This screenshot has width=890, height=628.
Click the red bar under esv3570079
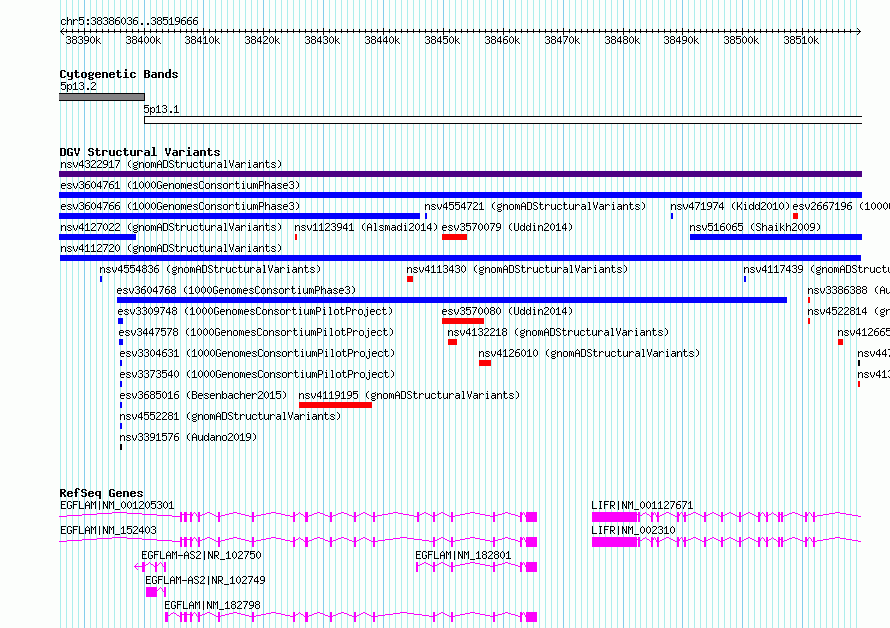pos(454,237)
